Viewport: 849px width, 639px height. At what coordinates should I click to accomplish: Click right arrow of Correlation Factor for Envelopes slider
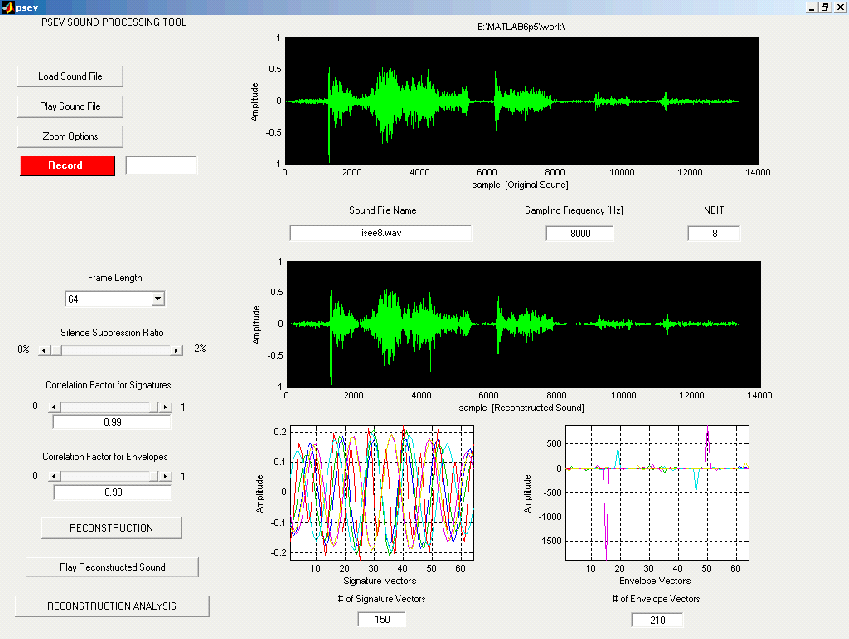(166, 476)
